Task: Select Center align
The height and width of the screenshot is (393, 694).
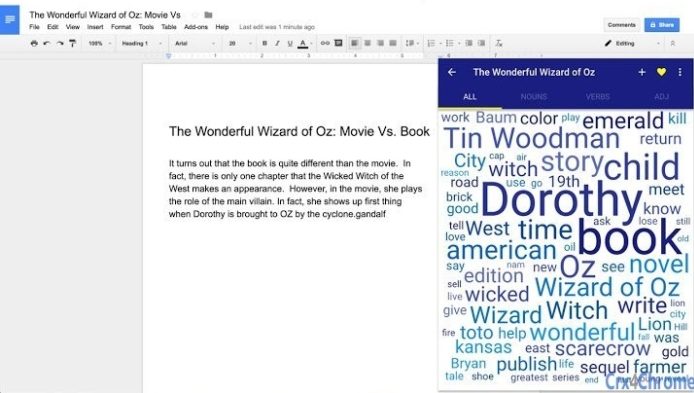Action: 367,43
